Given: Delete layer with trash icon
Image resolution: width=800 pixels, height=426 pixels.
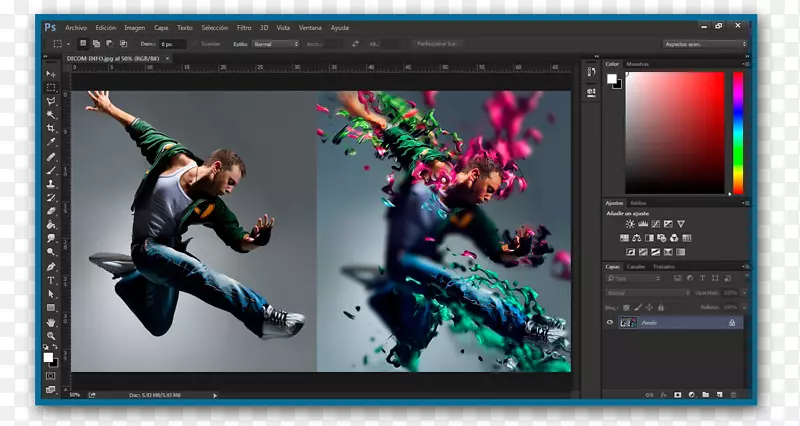Looking at the screenshot, I should coord(734,395).
